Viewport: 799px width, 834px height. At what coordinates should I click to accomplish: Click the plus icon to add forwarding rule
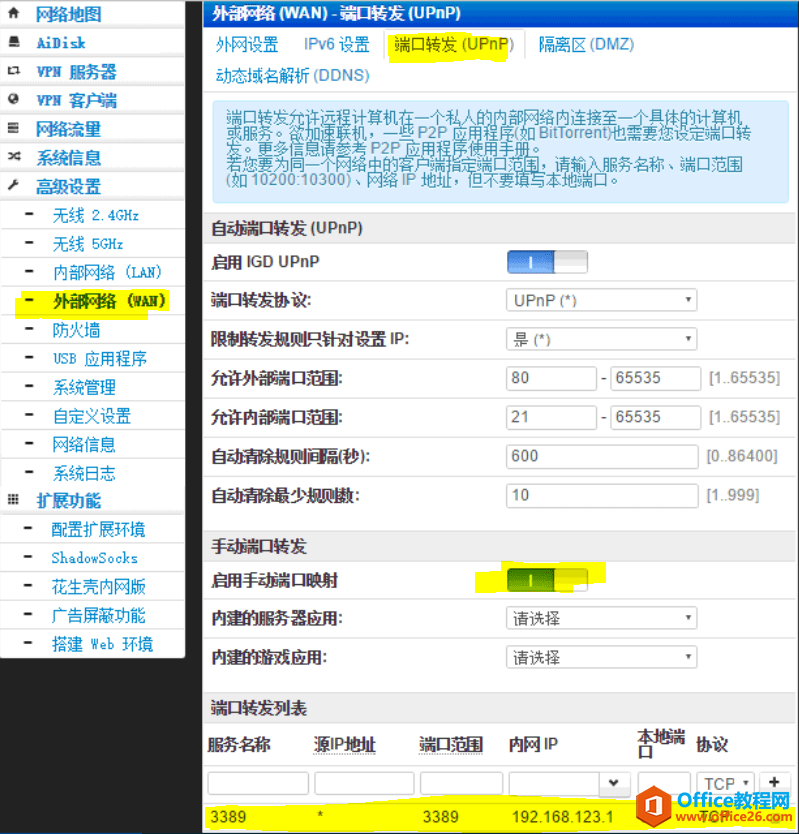click(774, 782)
